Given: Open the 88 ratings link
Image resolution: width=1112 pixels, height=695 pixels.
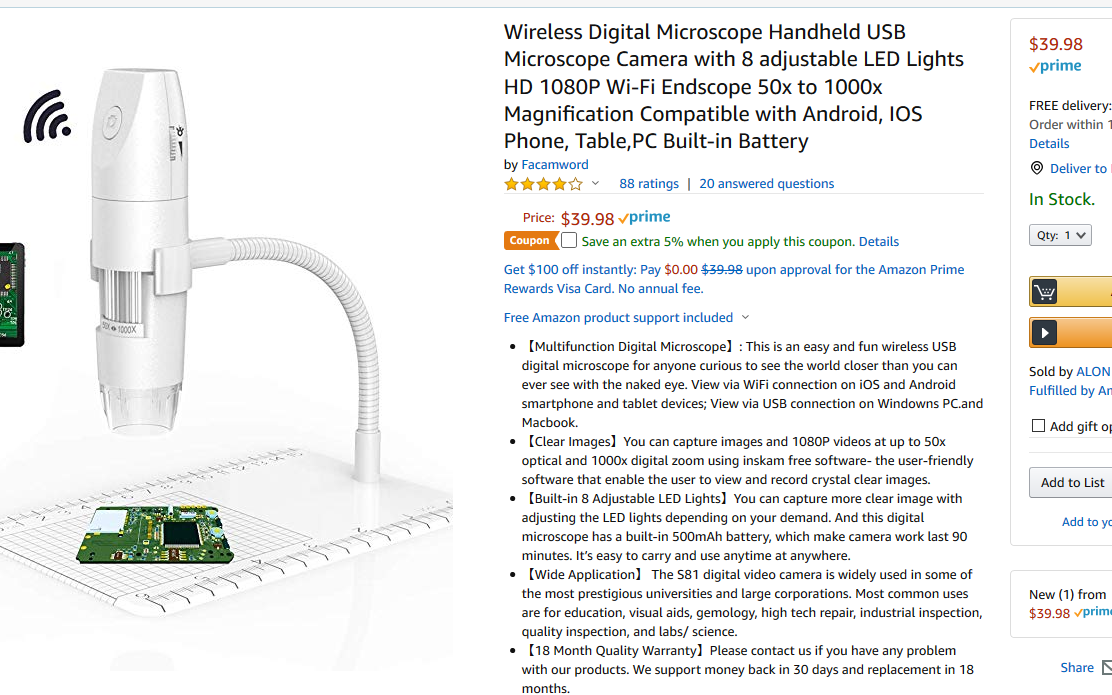Looking at the screenshot, I should point(649,184).
